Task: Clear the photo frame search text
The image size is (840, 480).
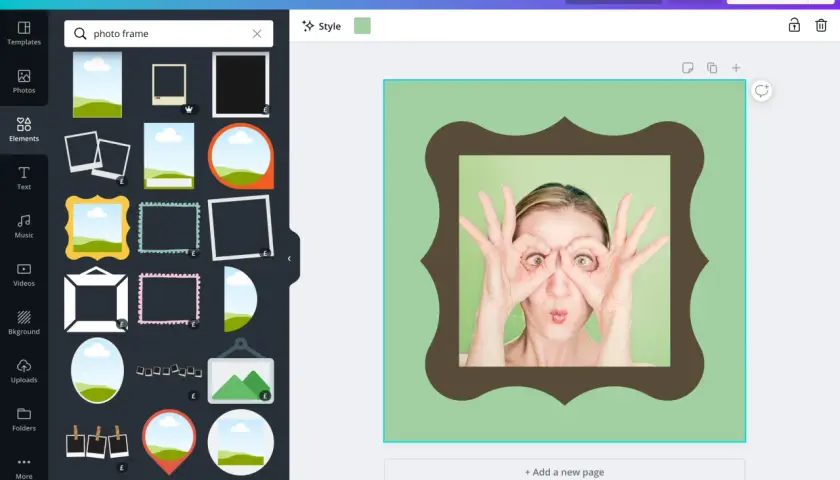Action: (x=257, y=34)
